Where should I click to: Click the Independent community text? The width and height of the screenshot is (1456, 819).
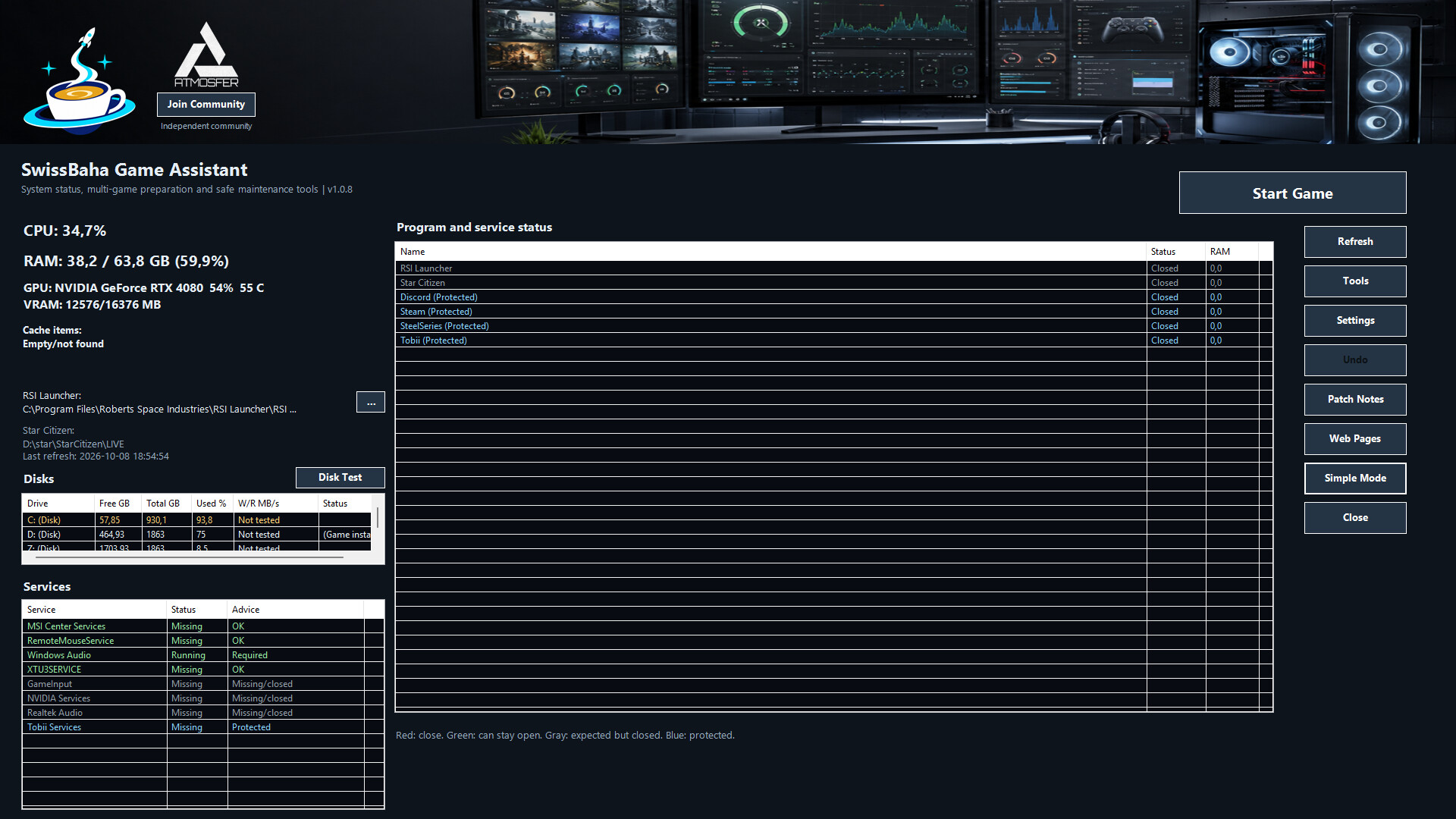coord(206,126)
